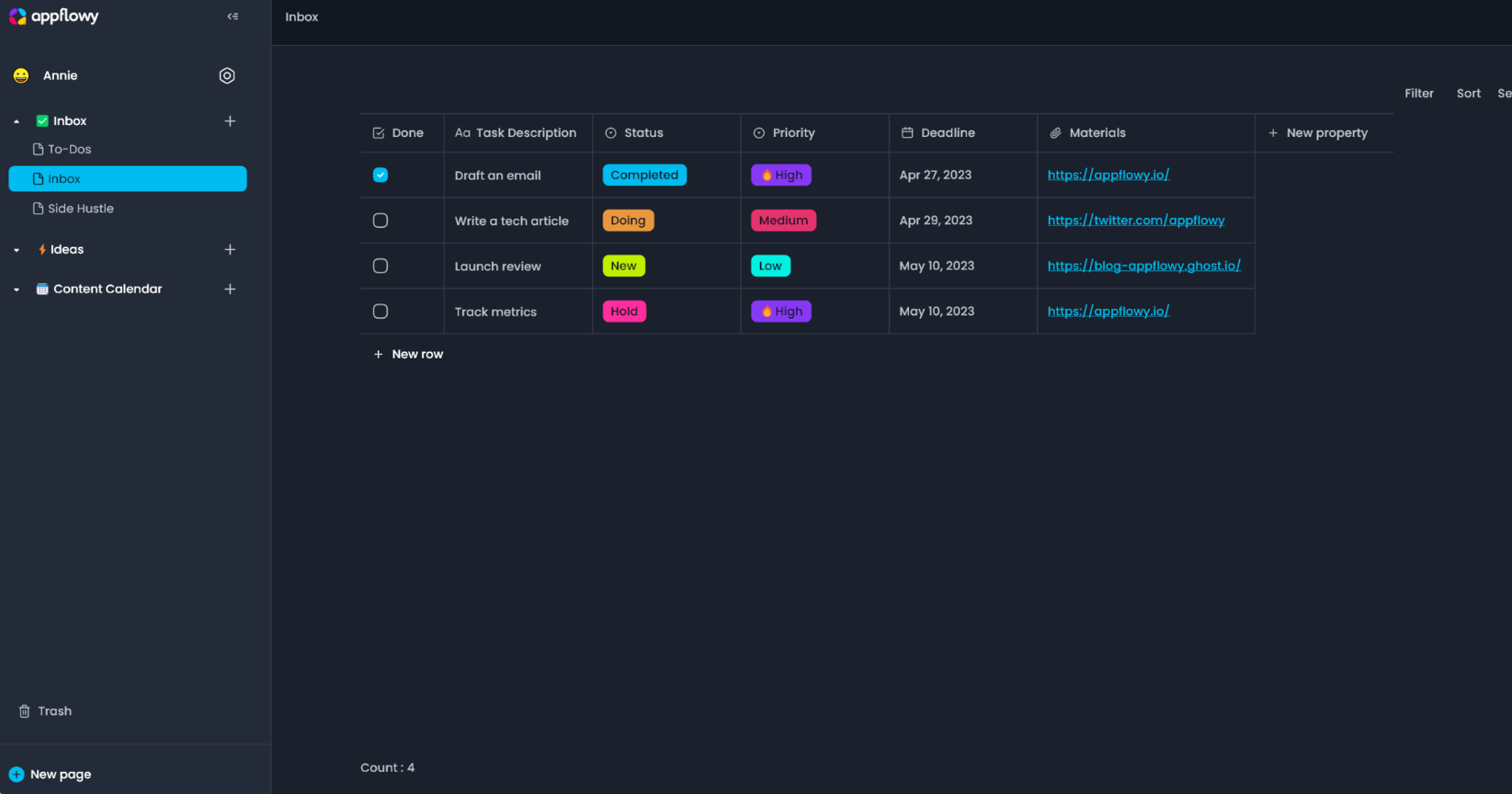Open settings via the gear icon beside Annie
1512x794 pixels.
[x=227, y=76]
